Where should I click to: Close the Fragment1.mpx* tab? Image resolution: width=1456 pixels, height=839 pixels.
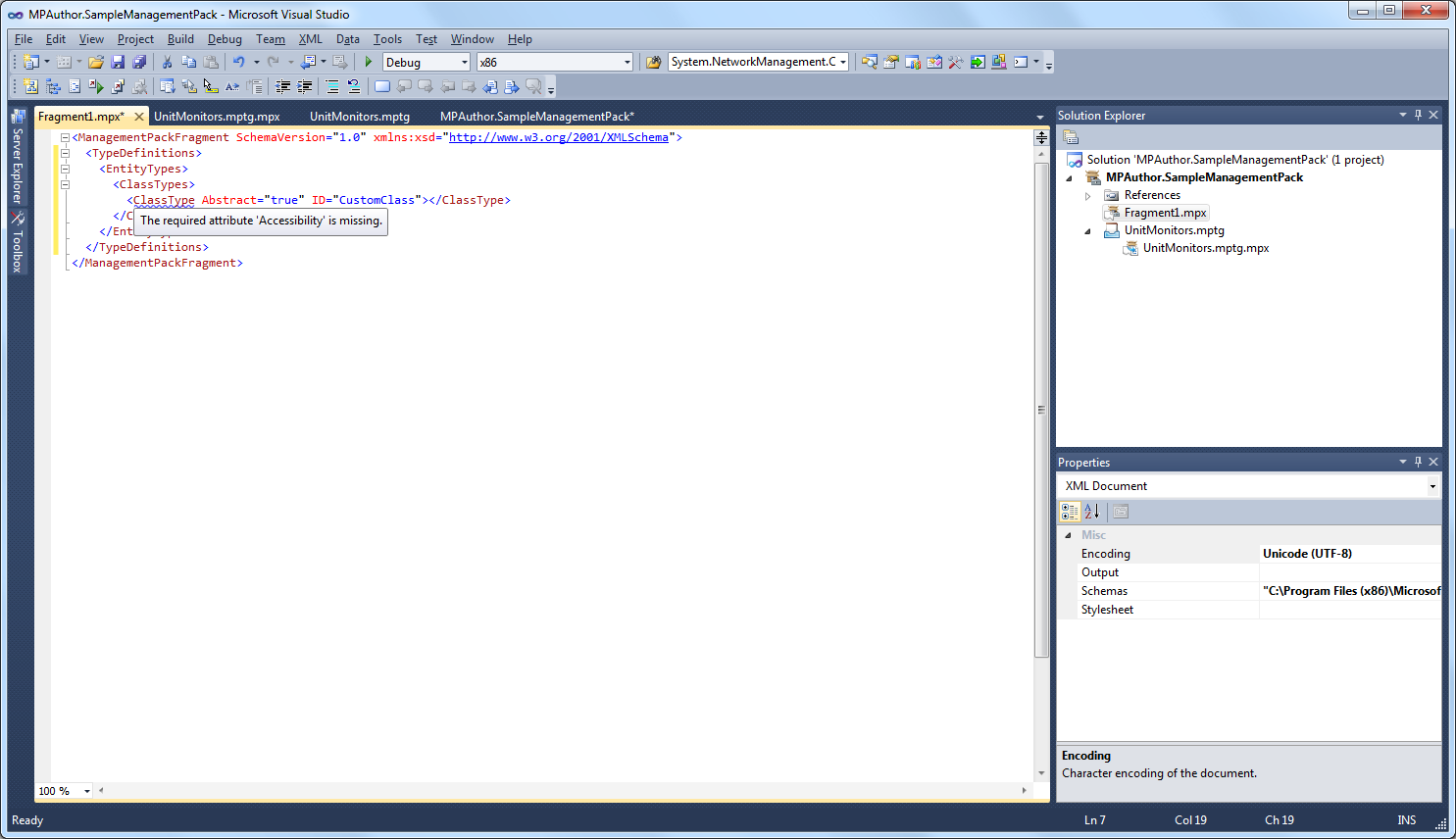[x=139, y=117]
